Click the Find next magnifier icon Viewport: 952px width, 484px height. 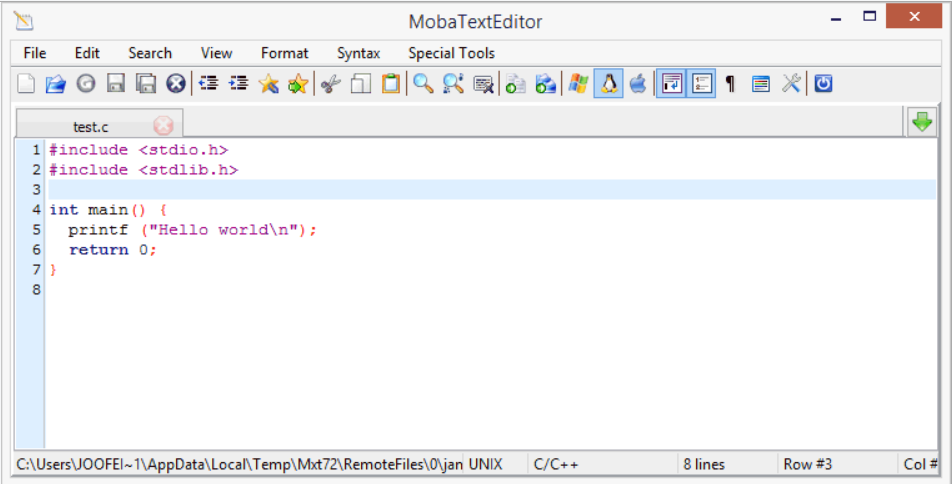point(453,83)
